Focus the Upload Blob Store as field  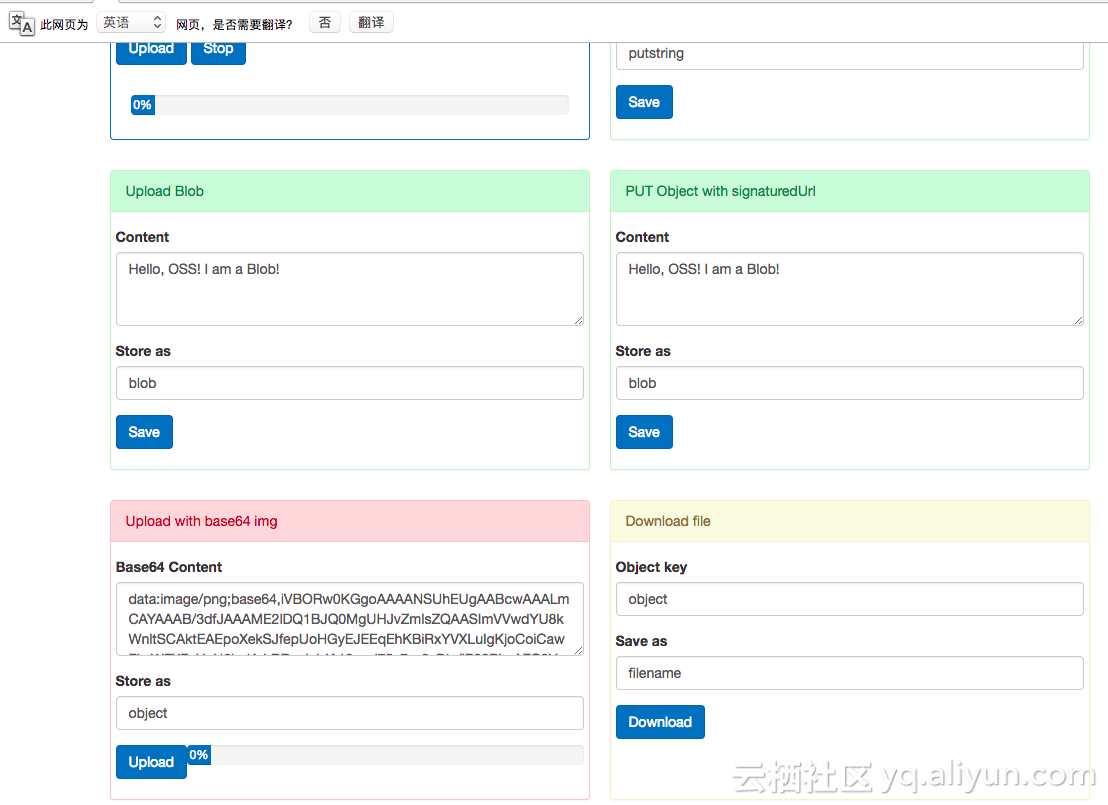pyautogui.click(x=350, y=383)
